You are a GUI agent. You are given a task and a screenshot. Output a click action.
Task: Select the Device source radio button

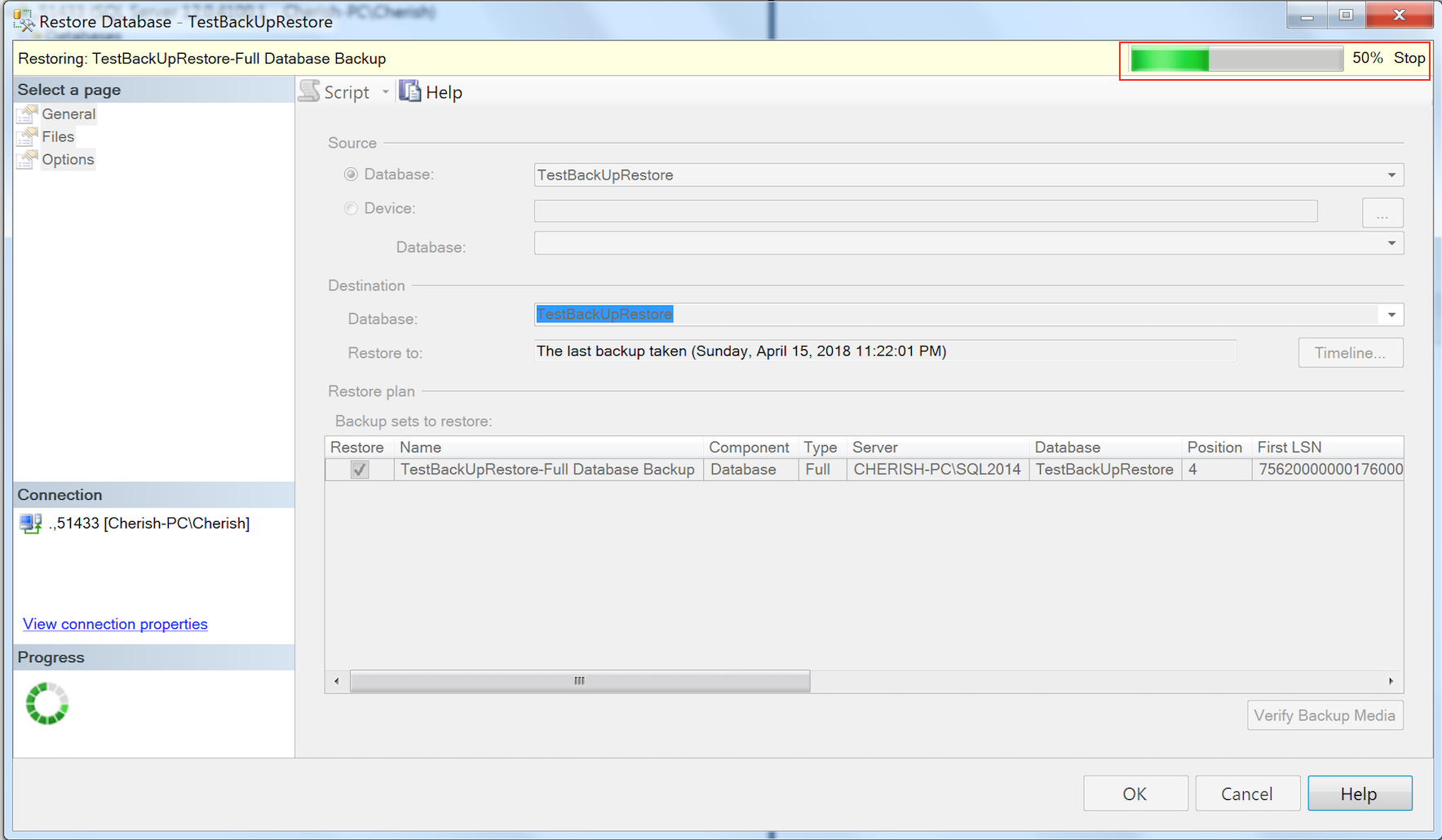pyautogui.click(x=351, y=209)
